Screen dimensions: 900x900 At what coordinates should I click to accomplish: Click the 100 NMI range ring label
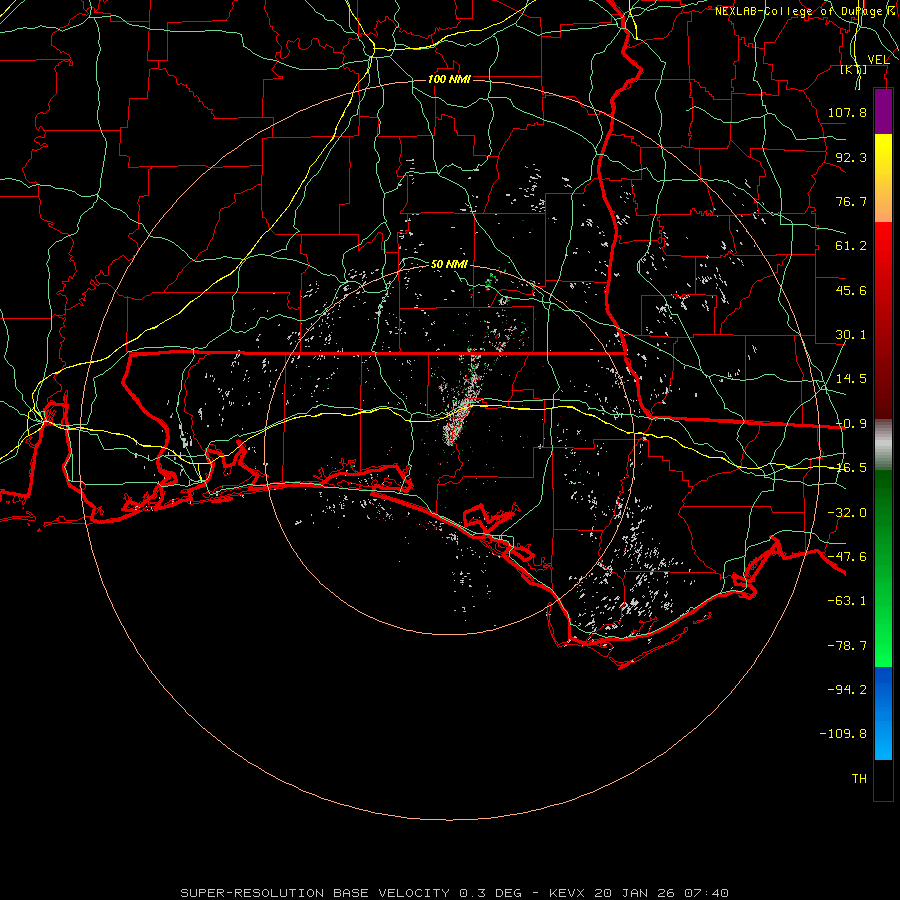(x=449, y=79)
